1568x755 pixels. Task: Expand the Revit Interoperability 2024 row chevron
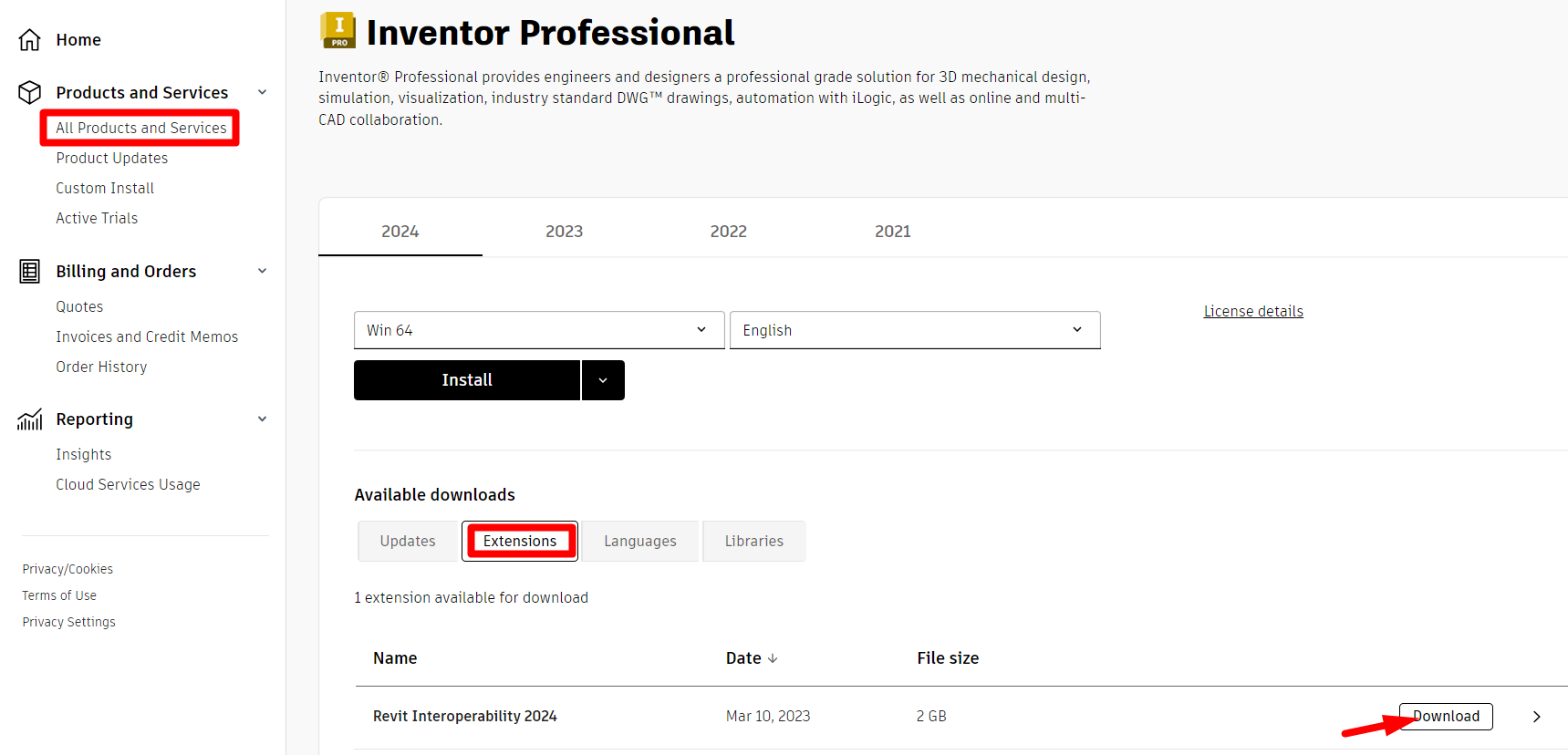tap(1536, 717)
